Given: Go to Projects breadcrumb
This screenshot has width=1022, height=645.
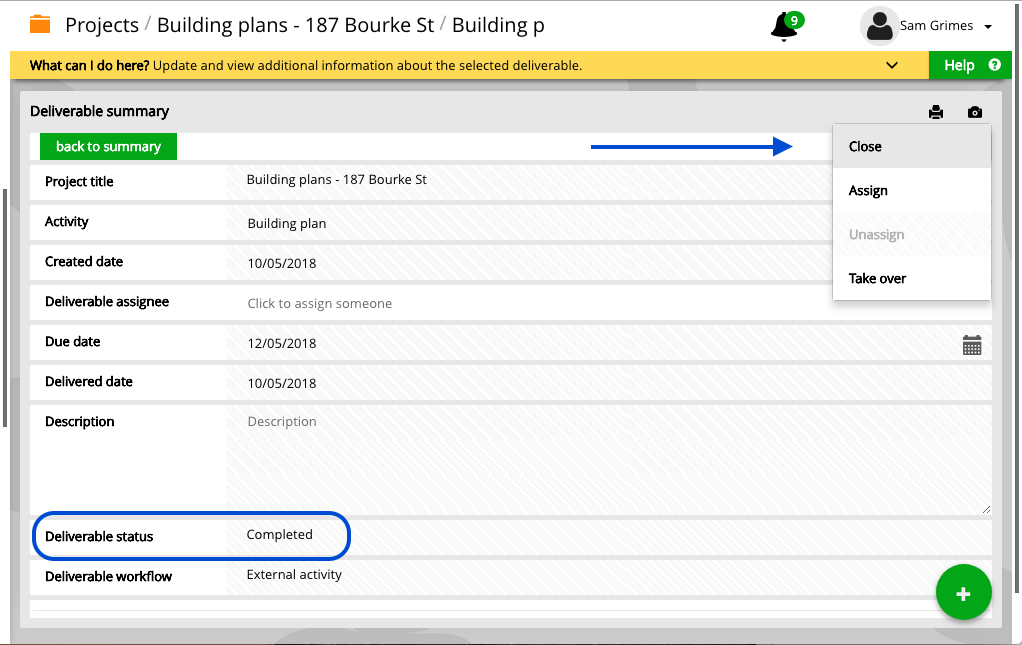Looking at the screenshot, I should (x=102, y=25).
